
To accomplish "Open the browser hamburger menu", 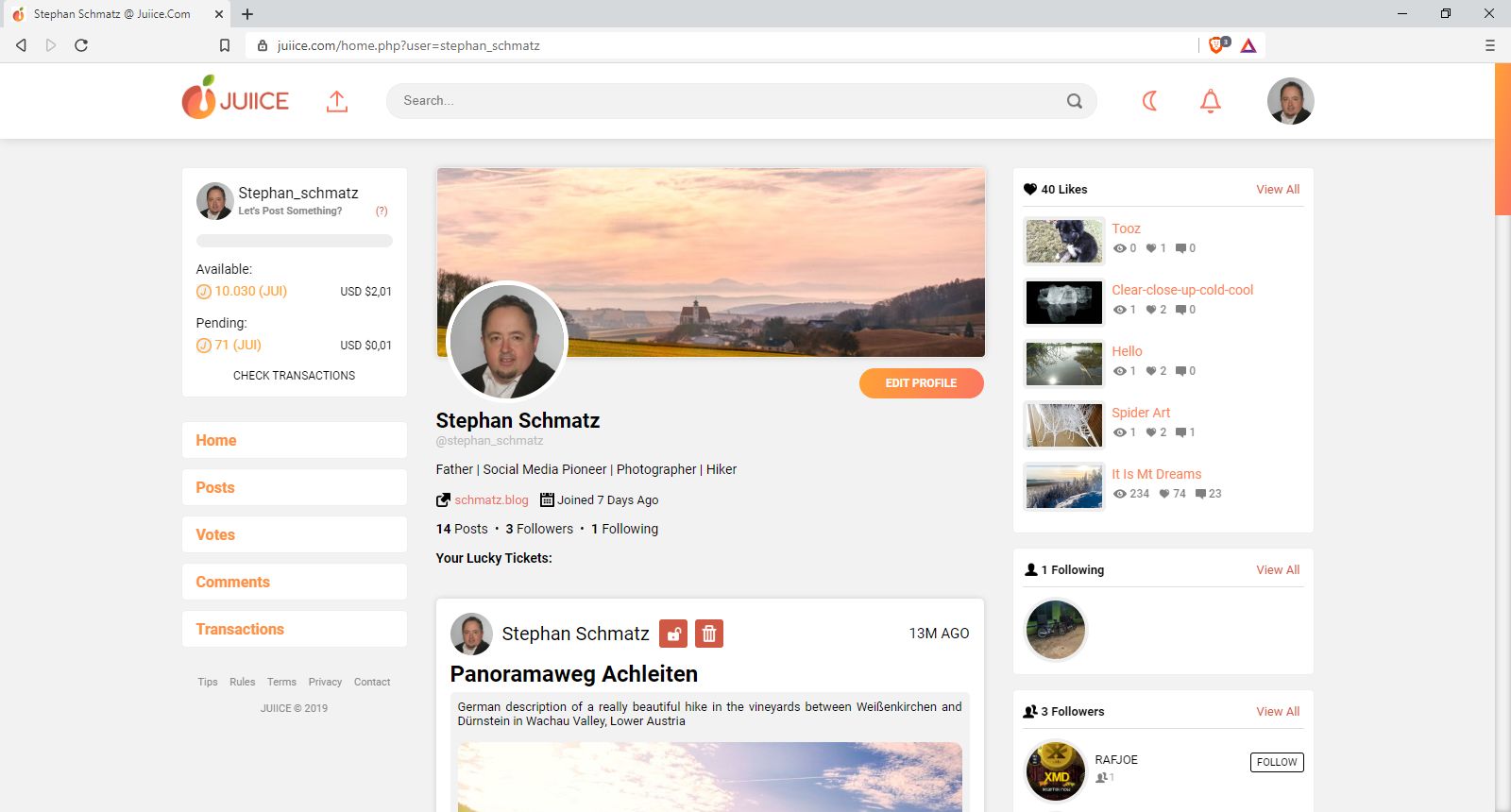I will click(x=1490, y=45).
